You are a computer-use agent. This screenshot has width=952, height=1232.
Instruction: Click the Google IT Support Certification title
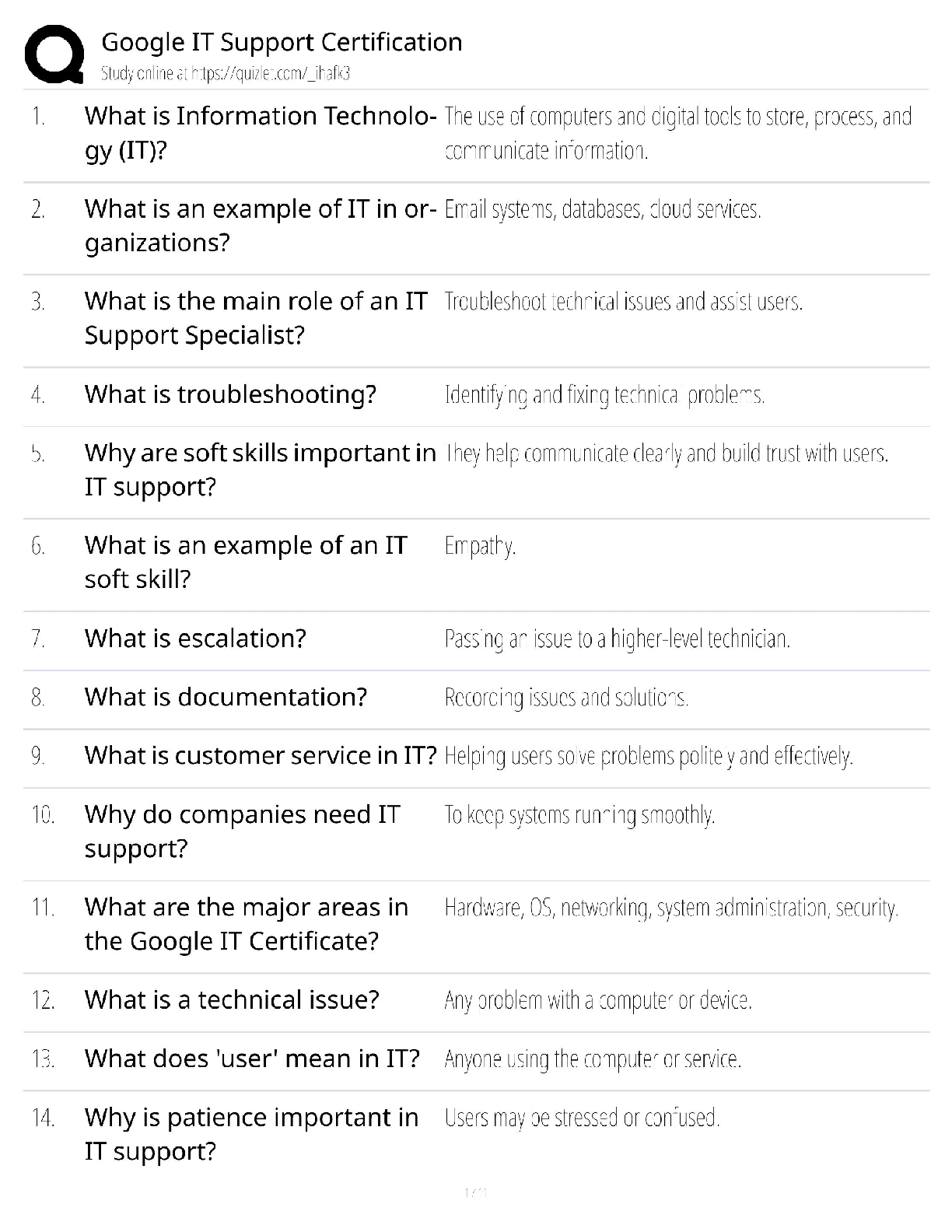click(x=282, y=42)
